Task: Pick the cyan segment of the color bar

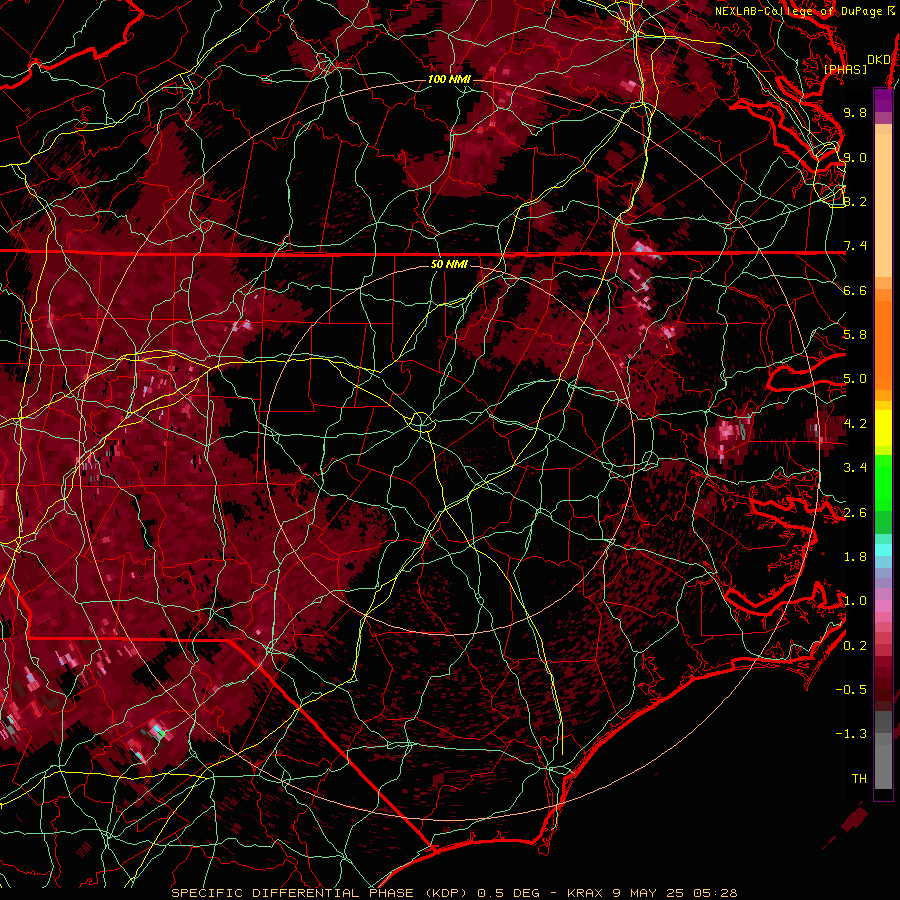Action: [883, 550]
